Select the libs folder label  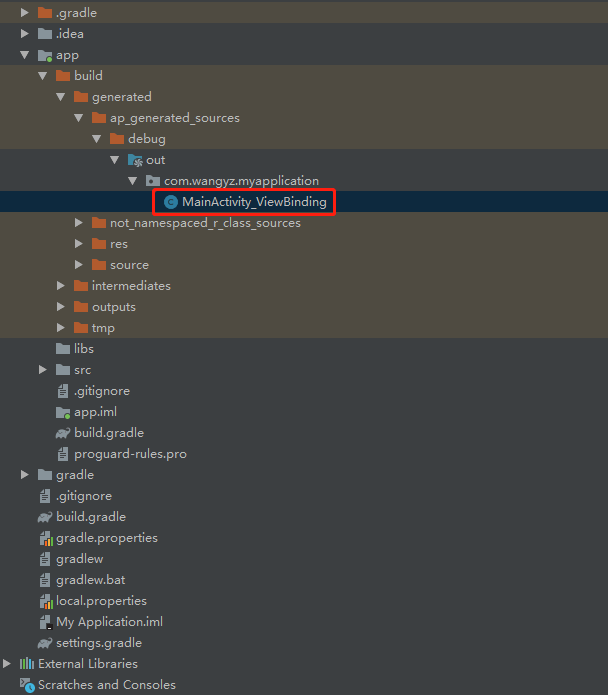84,349
